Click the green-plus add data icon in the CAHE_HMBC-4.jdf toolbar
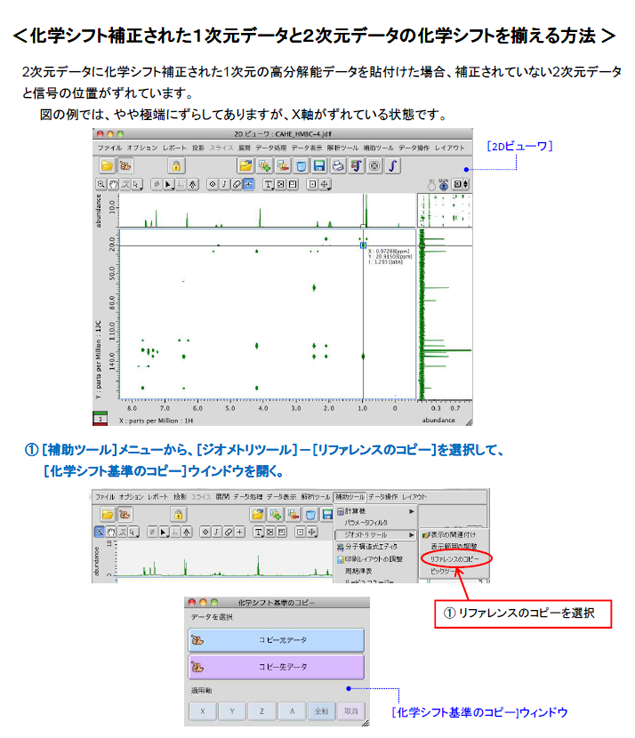Viewport: 635px width, 738px height. point(264,166)
